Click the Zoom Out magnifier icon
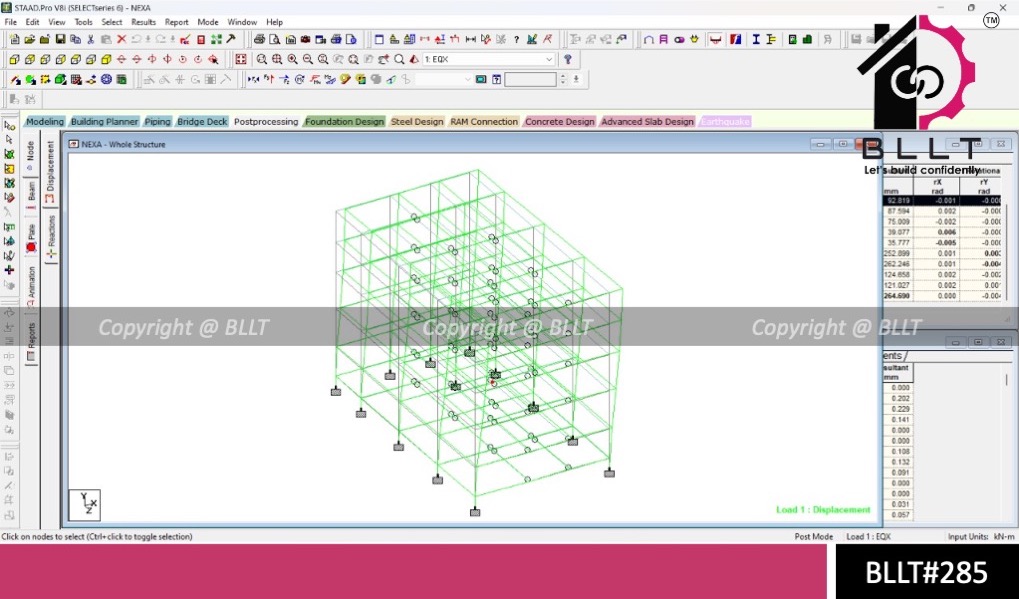 tap(307, 59)
